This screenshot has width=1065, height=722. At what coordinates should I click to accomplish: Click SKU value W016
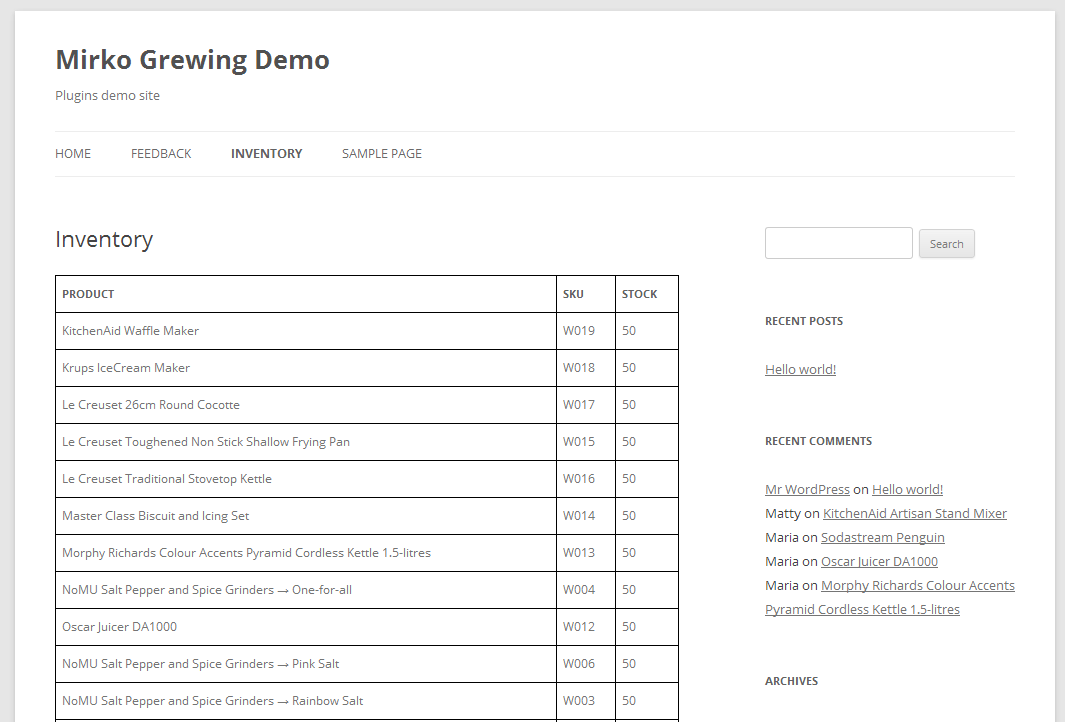(x=579, y=480)
